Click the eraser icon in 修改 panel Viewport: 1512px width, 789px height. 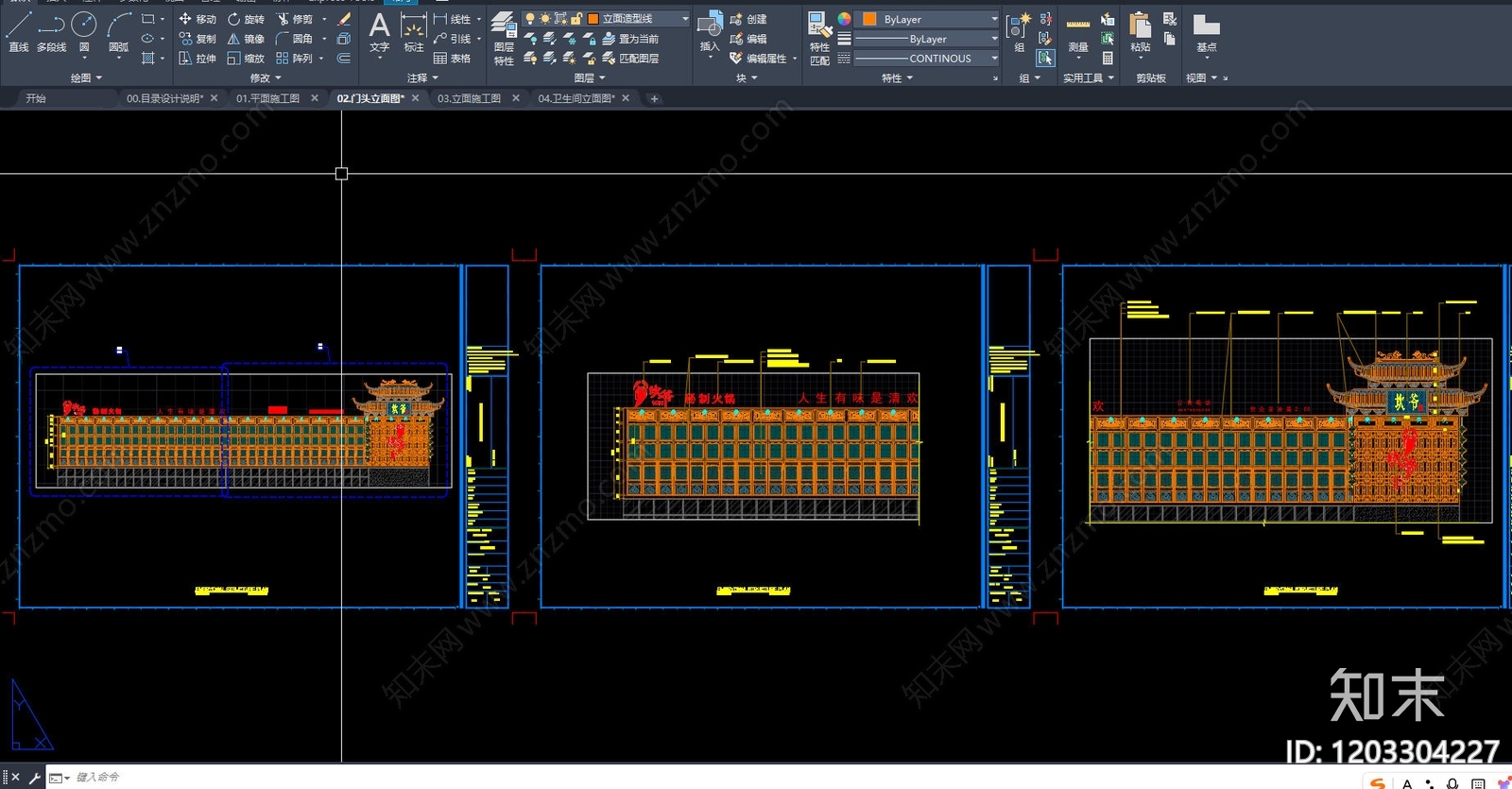point(344,19)
